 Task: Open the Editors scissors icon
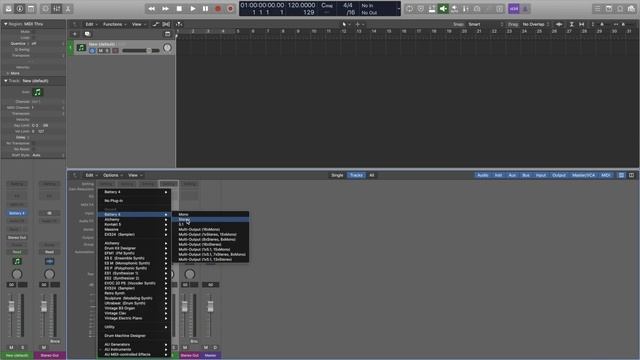(68, 9)
